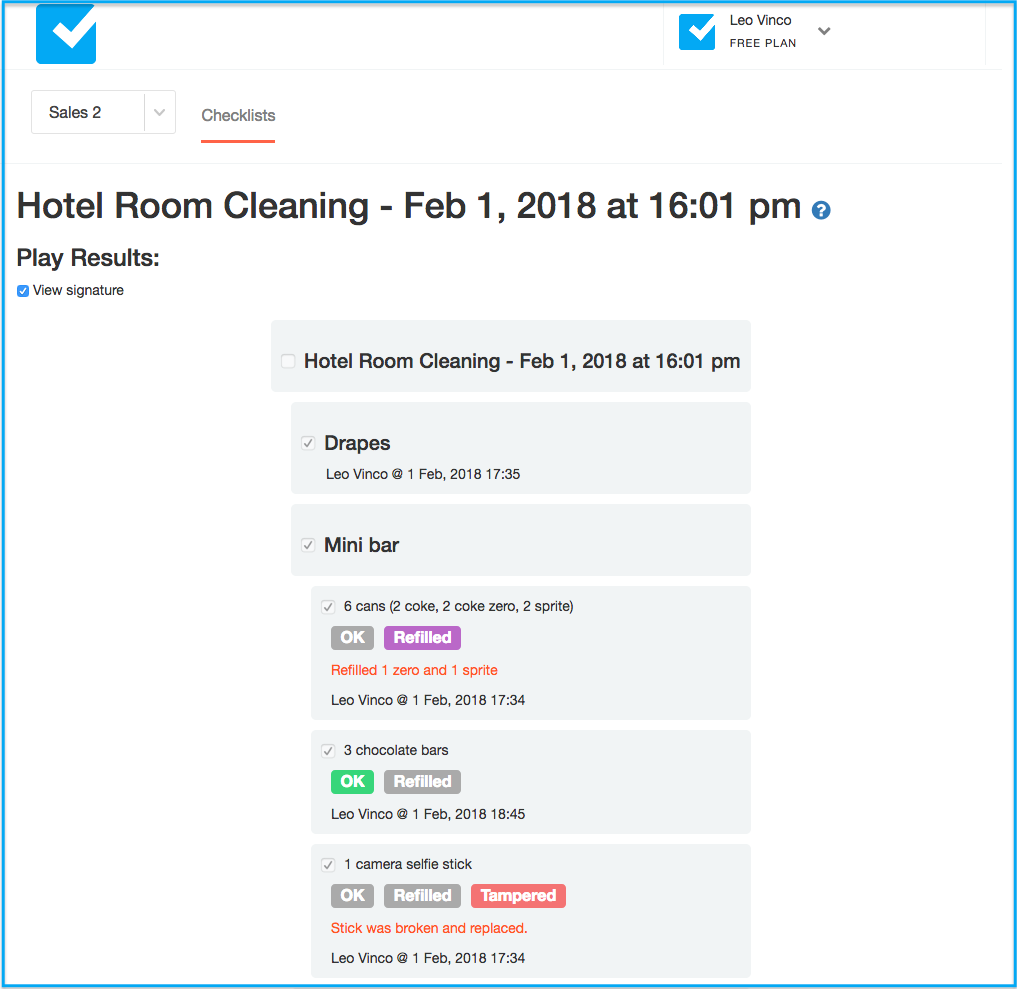1017x989 pixels.
Task: Check the Hotel Room Cleaning header checkbox
Action: [288, 361]
